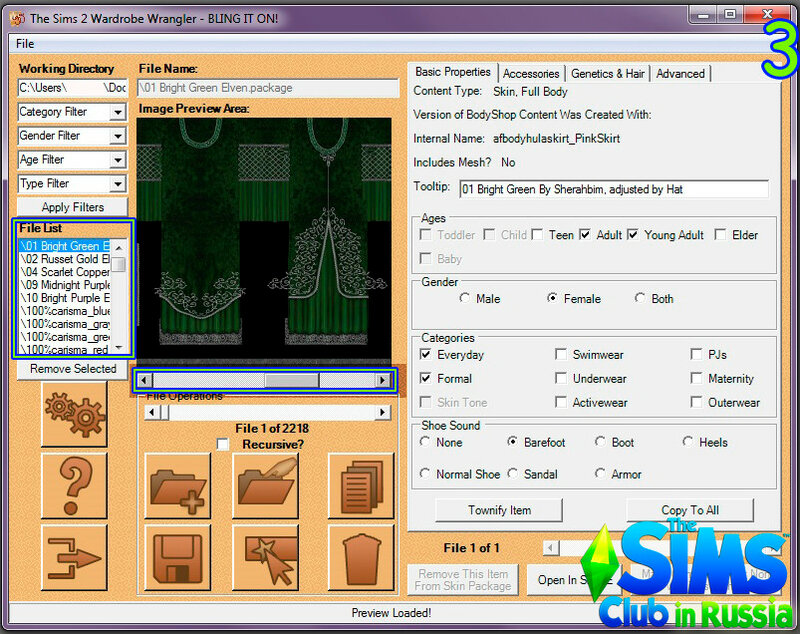
Task: Open the File menu
Action: (25, 44)
